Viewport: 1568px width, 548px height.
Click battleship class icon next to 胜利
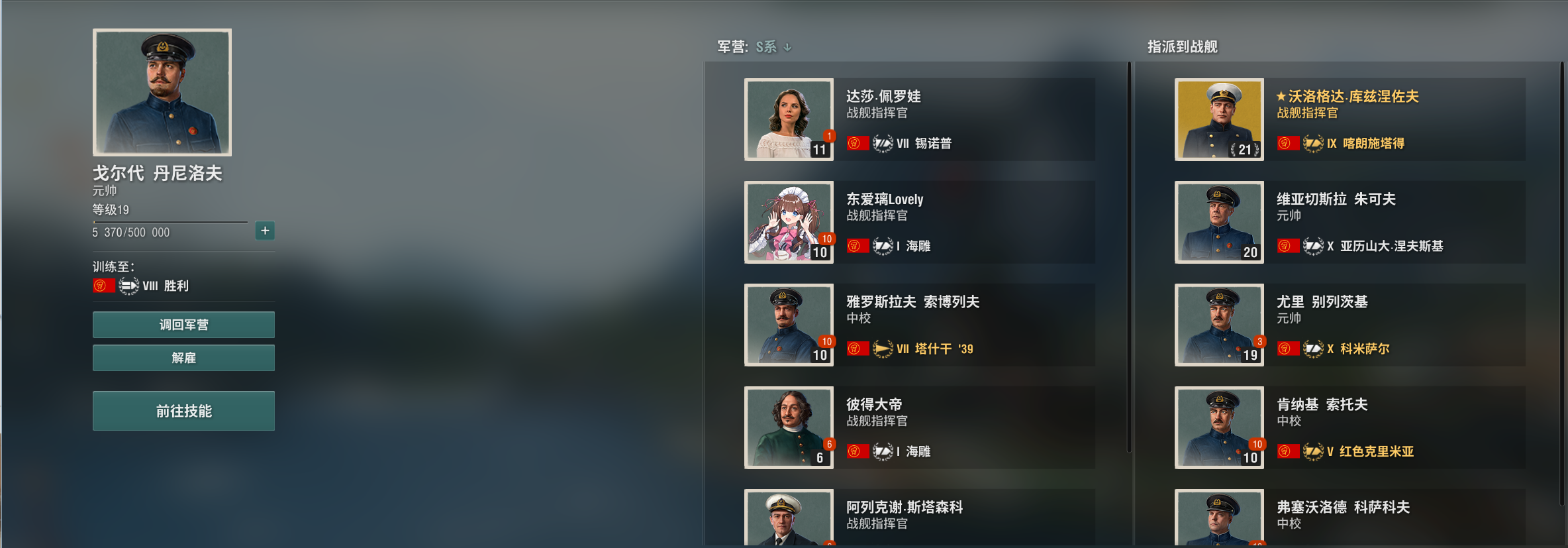tap(129, 286)
